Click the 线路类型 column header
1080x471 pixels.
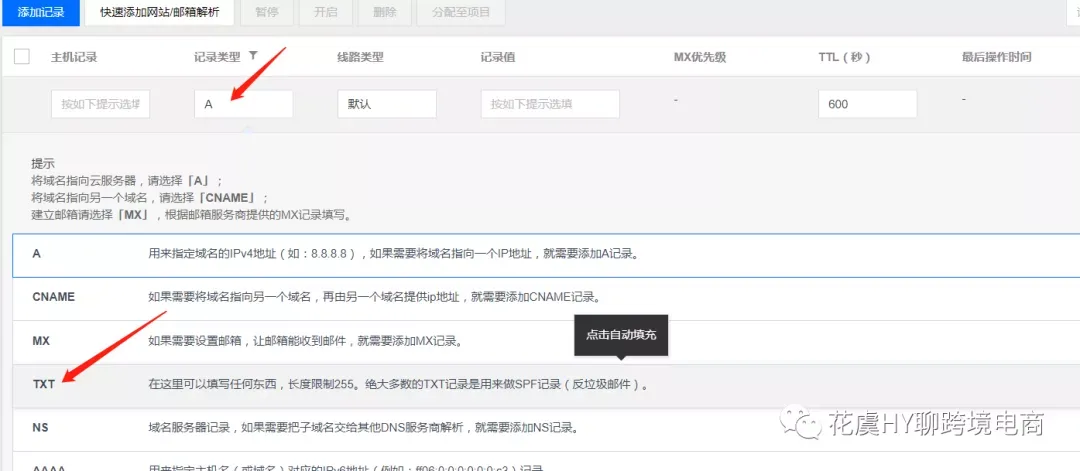[x=360, y=57]
